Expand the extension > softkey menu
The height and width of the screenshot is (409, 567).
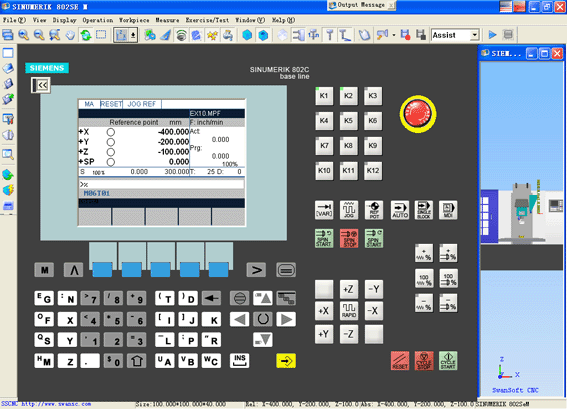(x=256, y=270)
